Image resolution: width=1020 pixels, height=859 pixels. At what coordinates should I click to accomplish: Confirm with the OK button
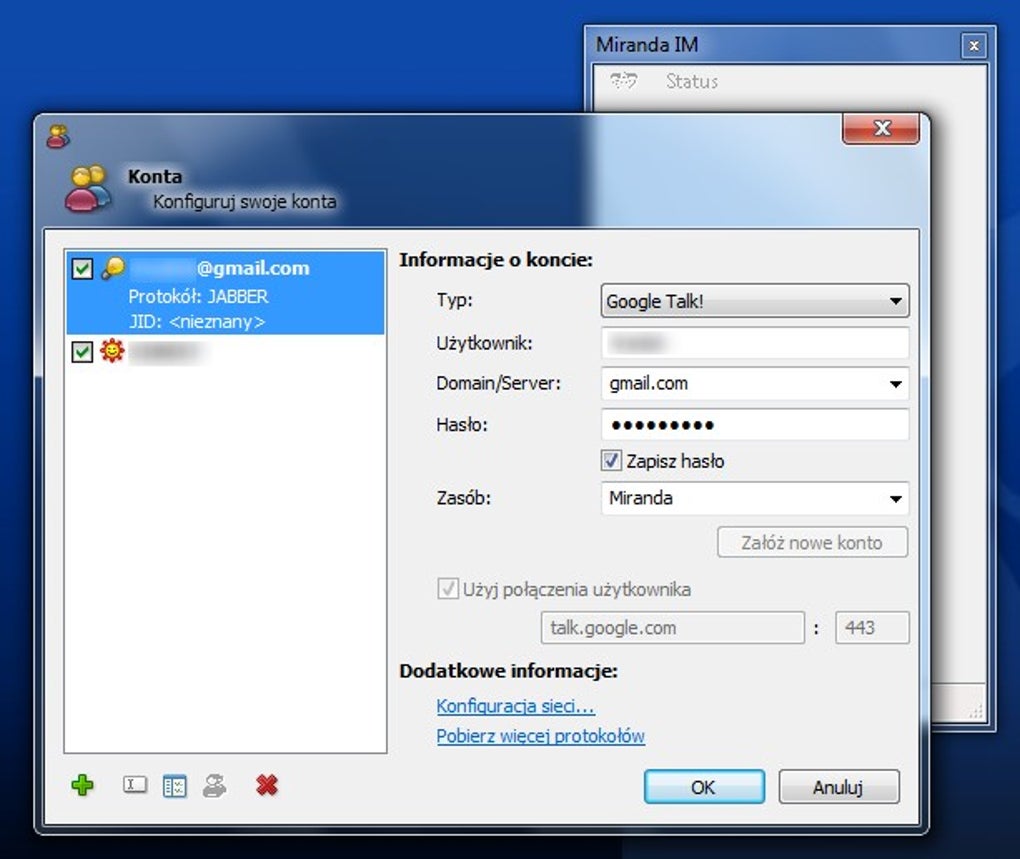pos(704,787)
